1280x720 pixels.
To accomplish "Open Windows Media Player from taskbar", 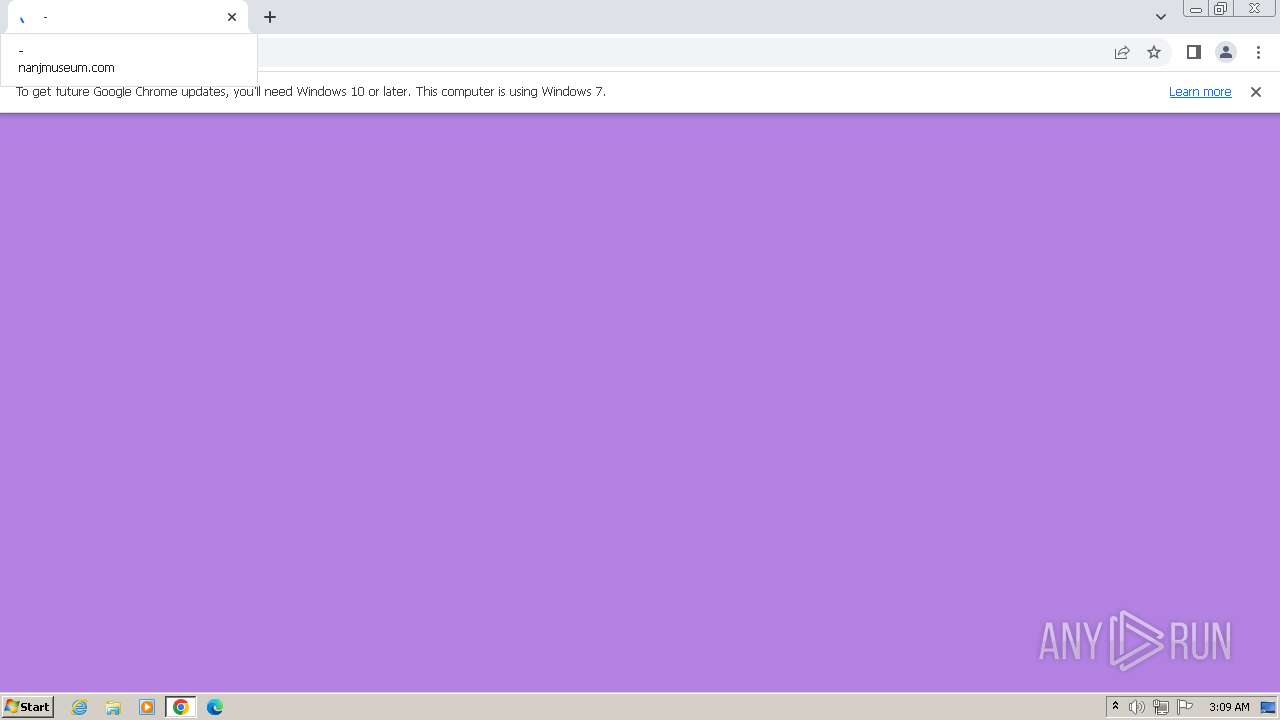I will [147, 707].
